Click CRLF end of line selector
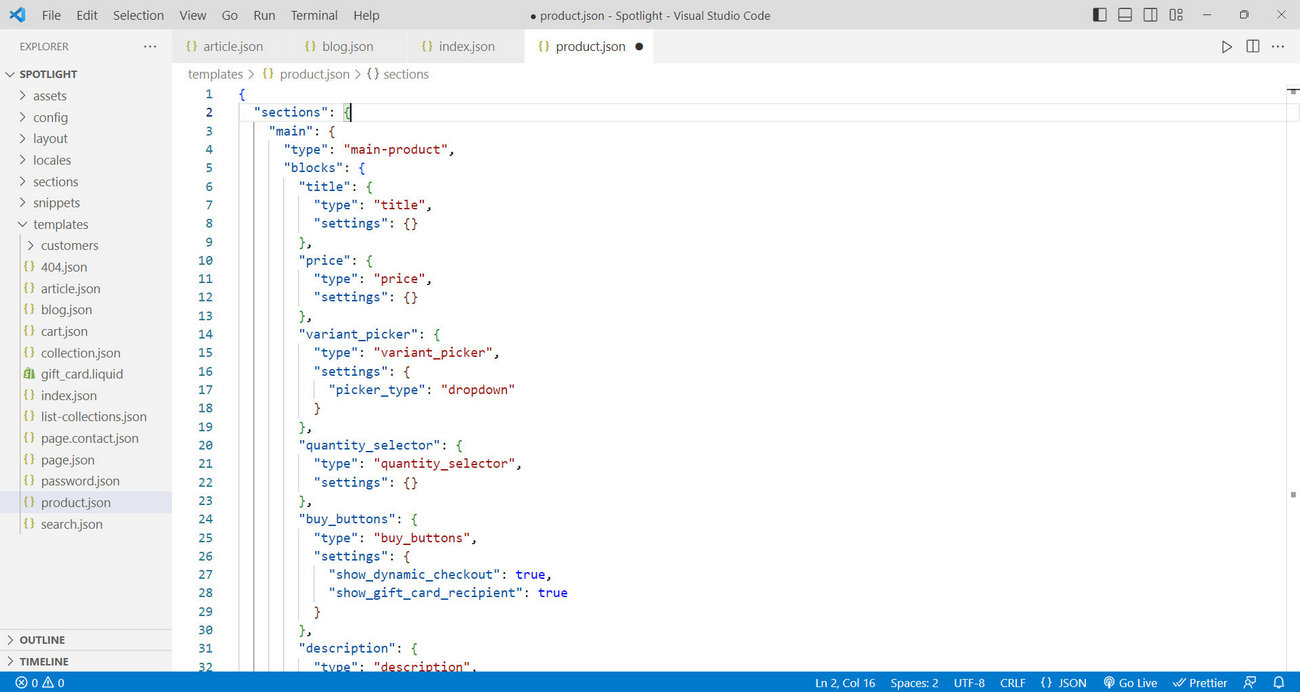1300x692 pixels. 1012,683
